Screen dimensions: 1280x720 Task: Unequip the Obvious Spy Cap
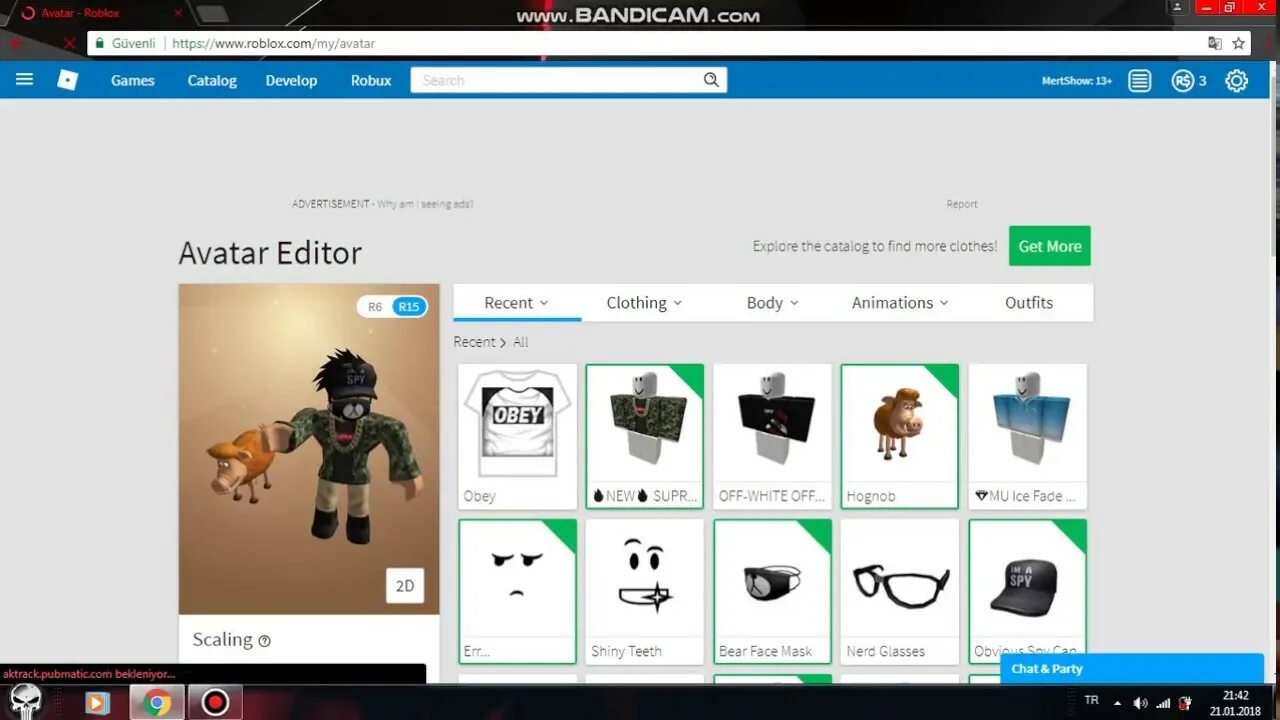[1028, 591]
